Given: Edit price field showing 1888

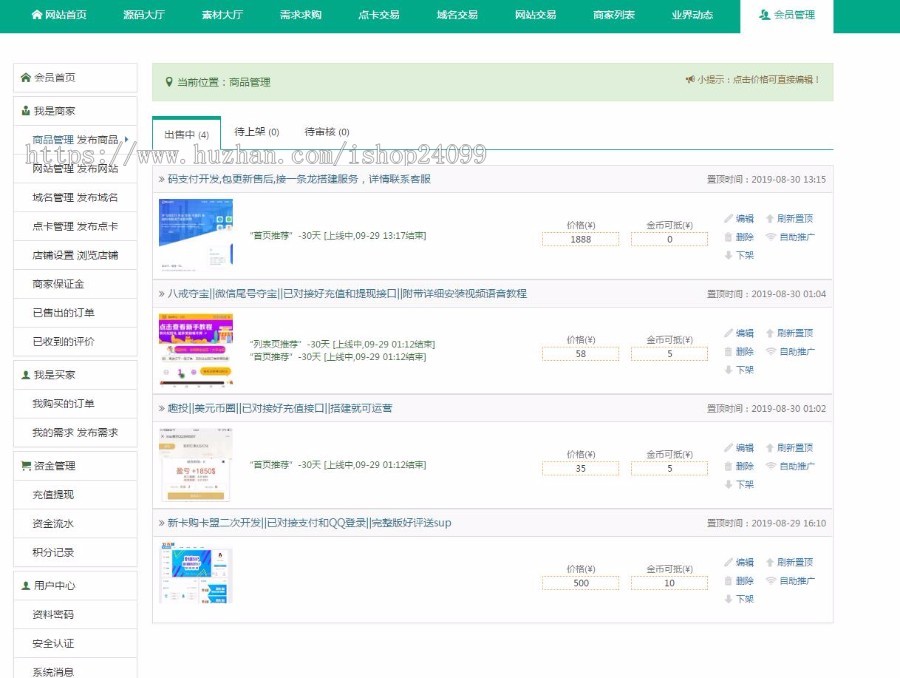Looking at the screenshot, I should 580,239.
